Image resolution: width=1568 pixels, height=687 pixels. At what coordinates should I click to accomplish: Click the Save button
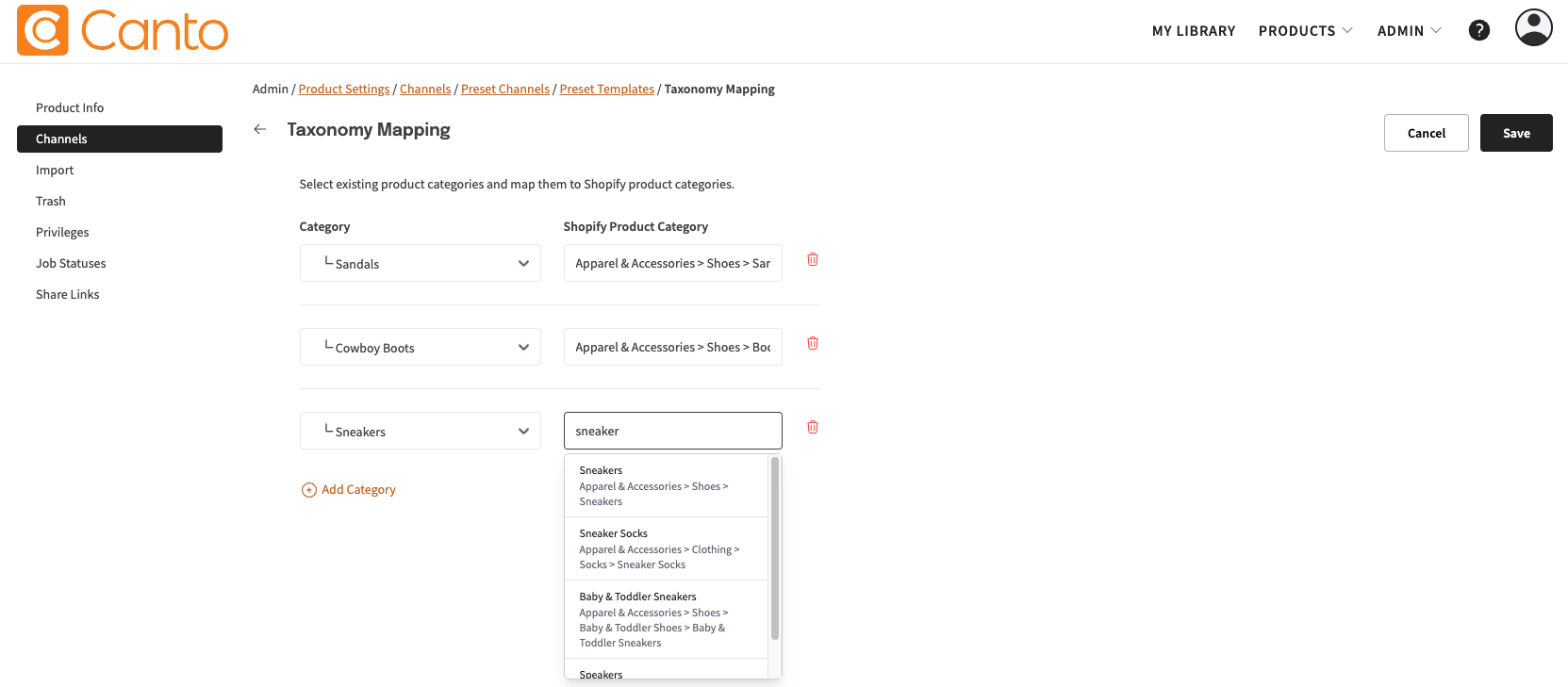(x=1516, y=133)
